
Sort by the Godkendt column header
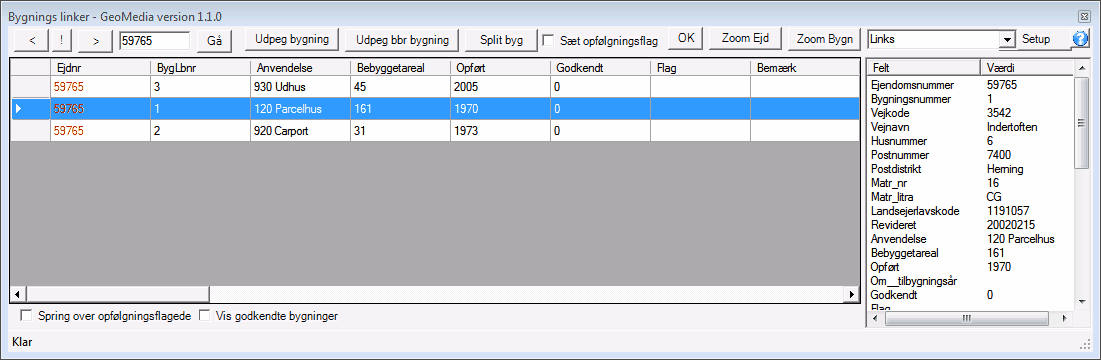(x=600, y=67)
